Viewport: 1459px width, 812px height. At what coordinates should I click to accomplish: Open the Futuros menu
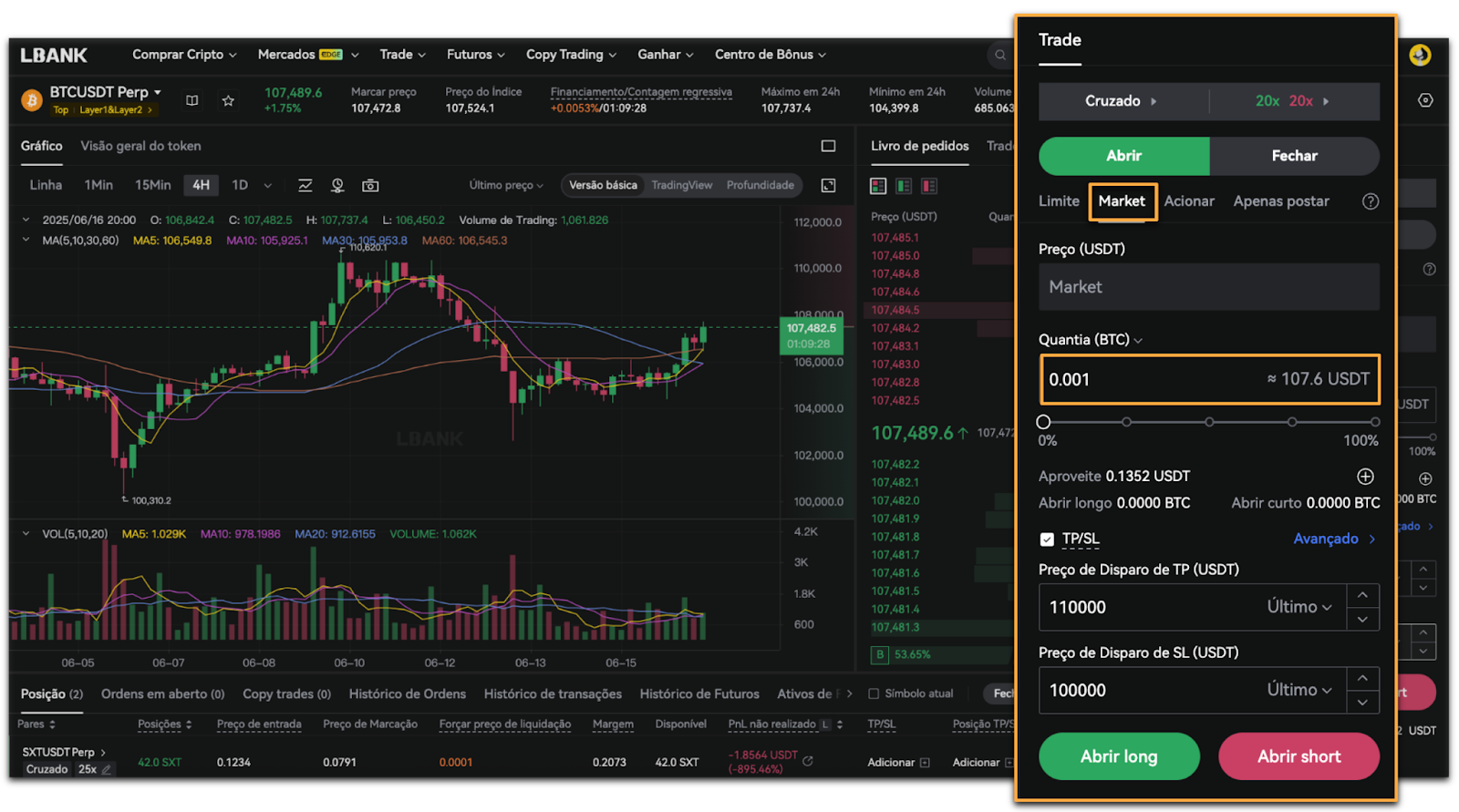475,55
